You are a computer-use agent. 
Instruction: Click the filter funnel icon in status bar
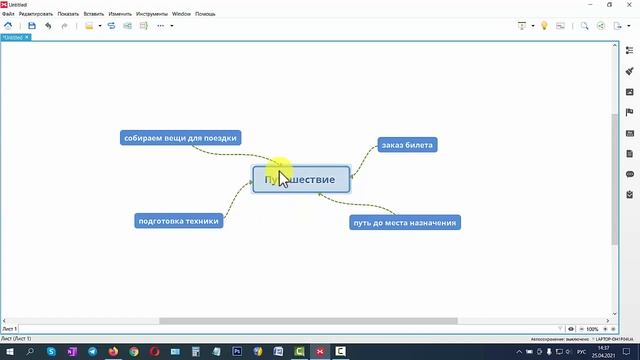tap(560, 329)
